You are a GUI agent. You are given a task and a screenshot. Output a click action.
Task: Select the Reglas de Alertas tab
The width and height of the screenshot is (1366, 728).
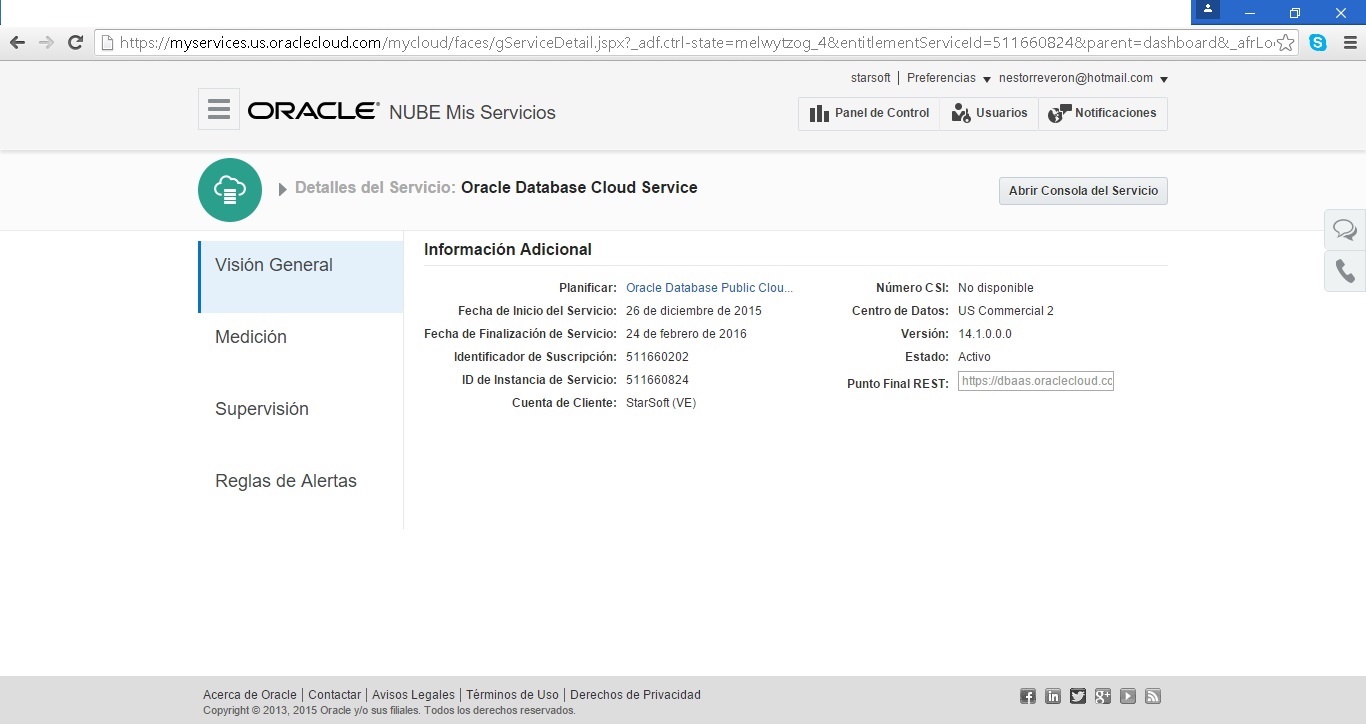[x=286, y=481]
